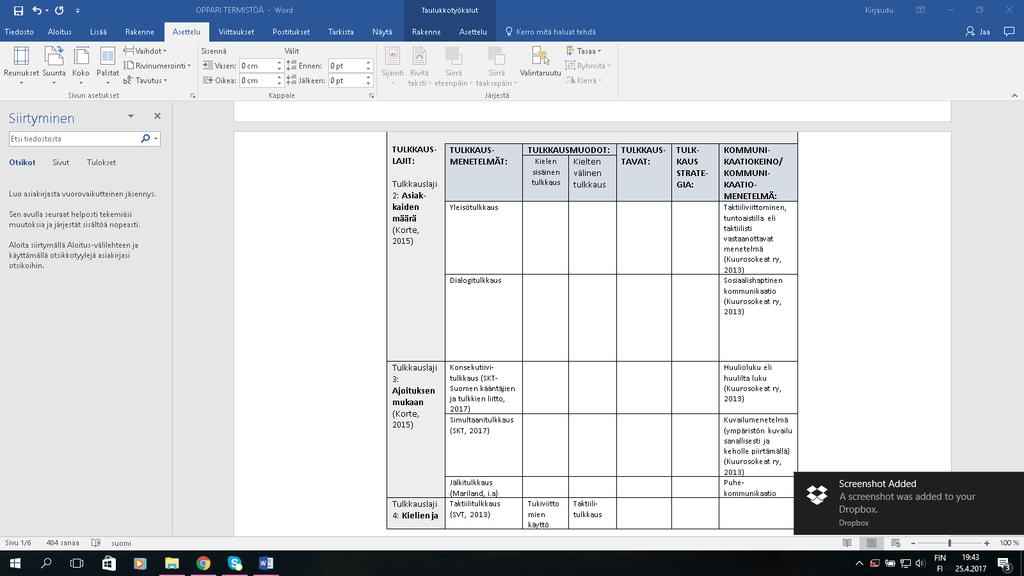Open Windows Start menu
Image resolution: width=1024 pixels, height=576 pixels.
[14, 563]
